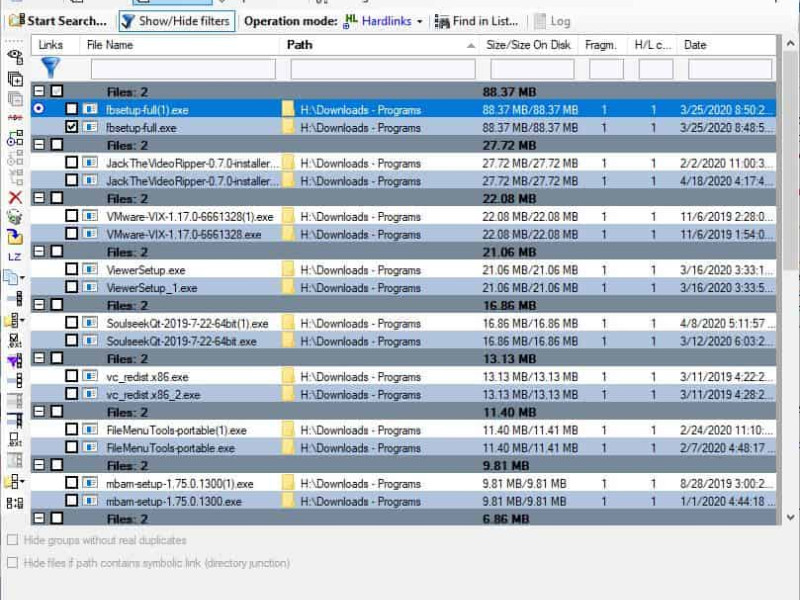Sort by the Path column header
The width and height of the screenshot is (800, 600).
click(x=299, y=45)
